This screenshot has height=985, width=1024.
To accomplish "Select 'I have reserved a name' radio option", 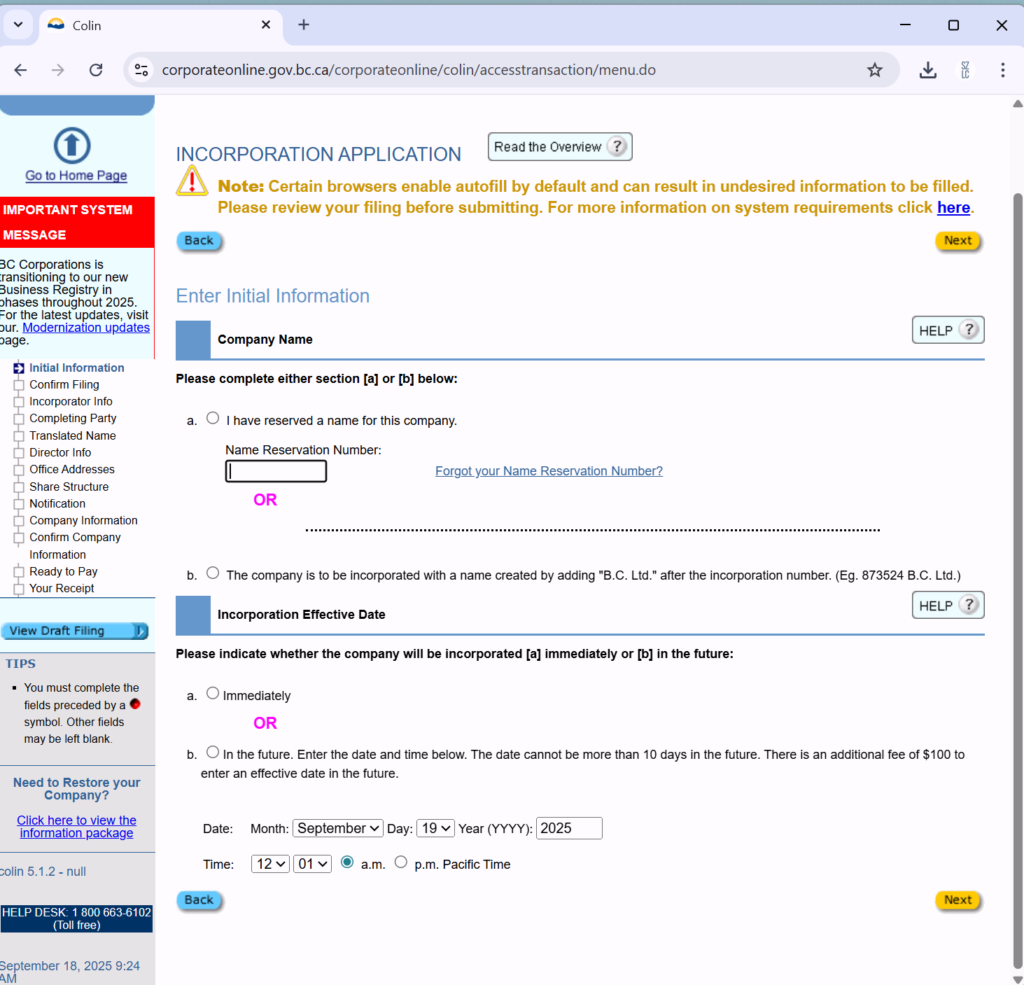I will pyautogui.click(x=213, y=419).
